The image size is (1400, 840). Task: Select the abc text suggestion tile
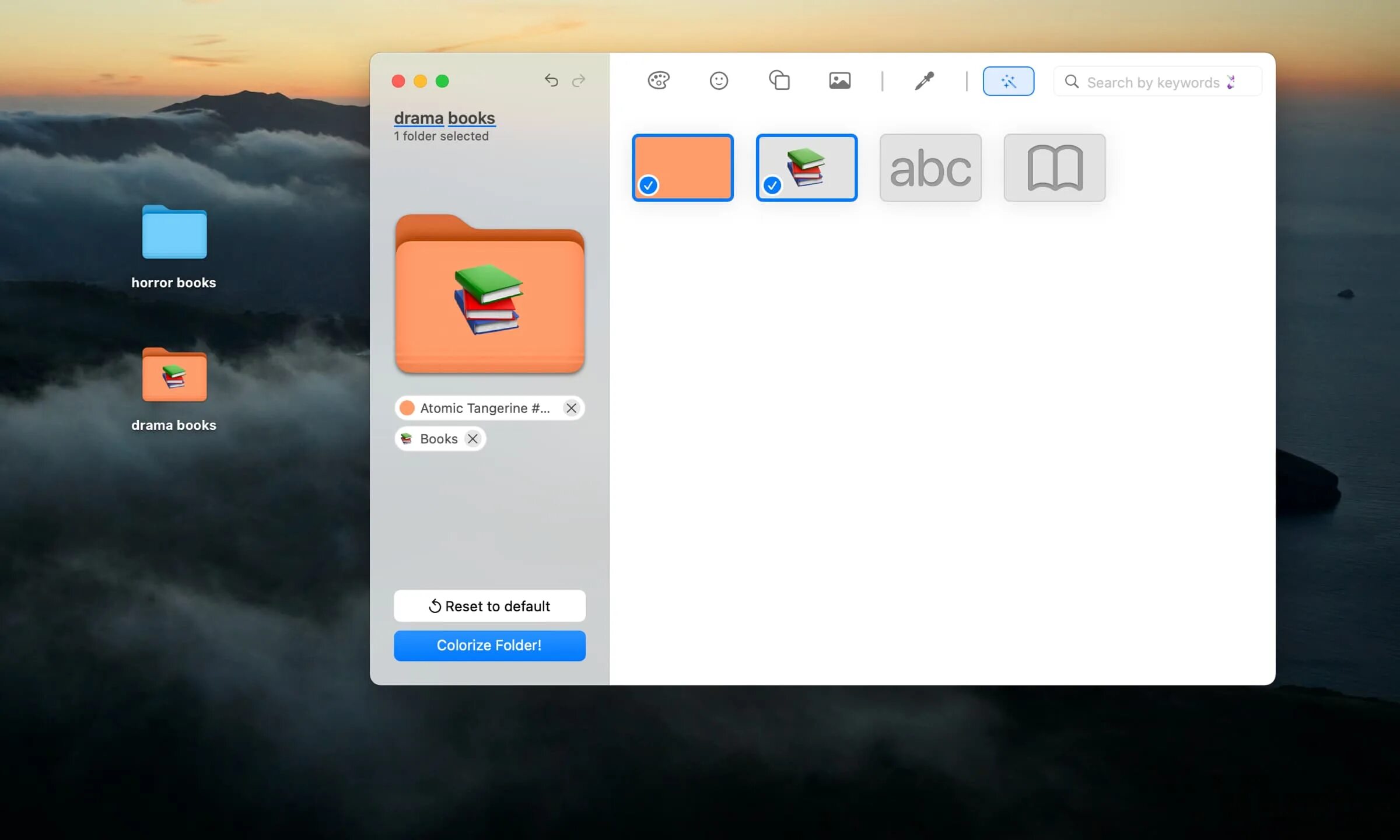tap(930, 167)
